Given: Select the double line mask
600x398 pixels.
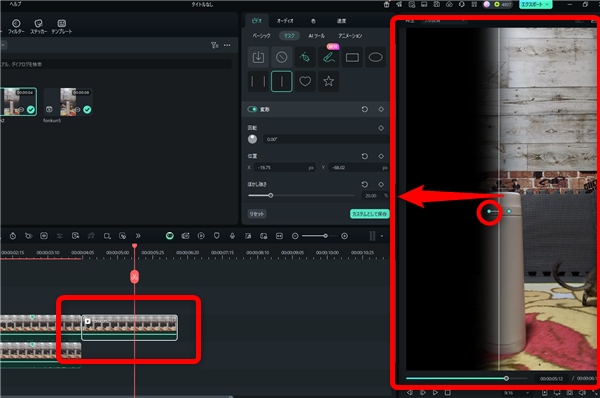Looking at the screenshot, I should click(258, 81).
